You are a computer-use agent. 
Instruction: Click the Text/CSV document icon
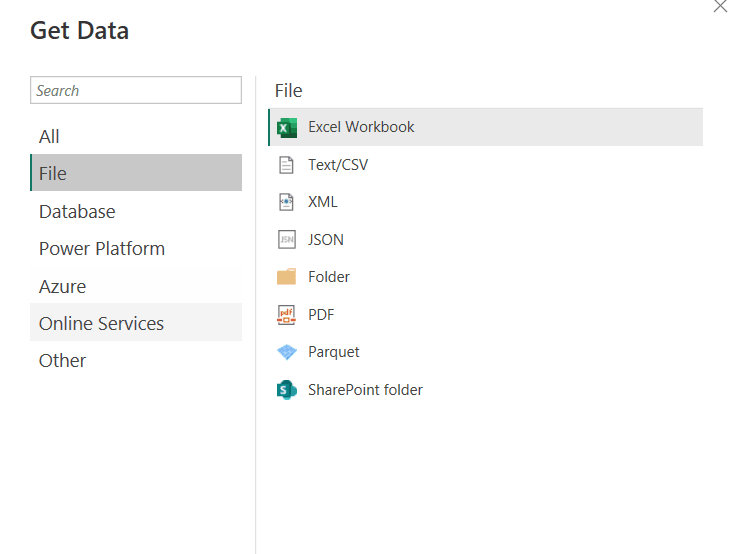click(x=286, y=165)
